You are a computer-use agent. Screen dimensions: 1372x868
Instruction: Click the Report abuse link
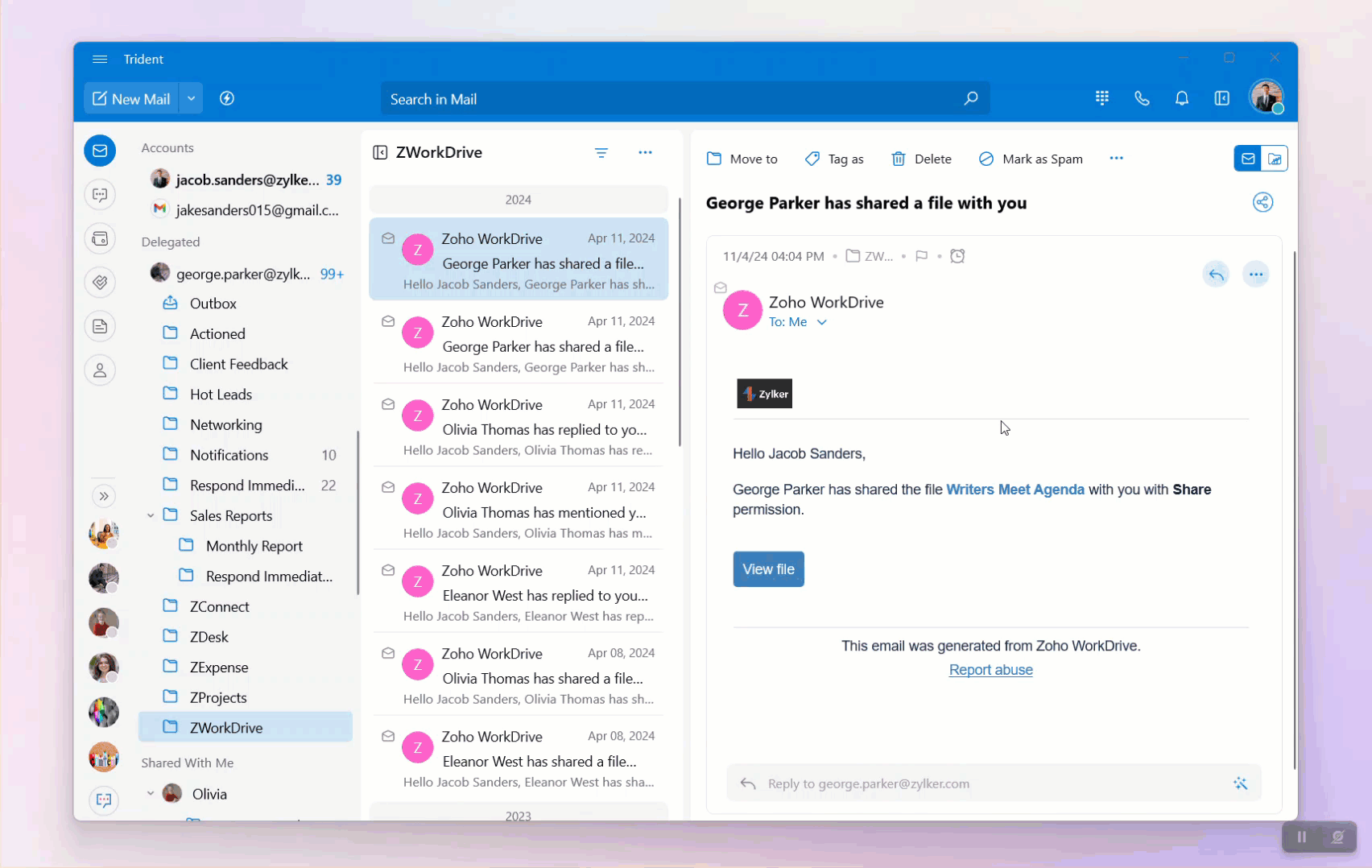click(990, 670)
